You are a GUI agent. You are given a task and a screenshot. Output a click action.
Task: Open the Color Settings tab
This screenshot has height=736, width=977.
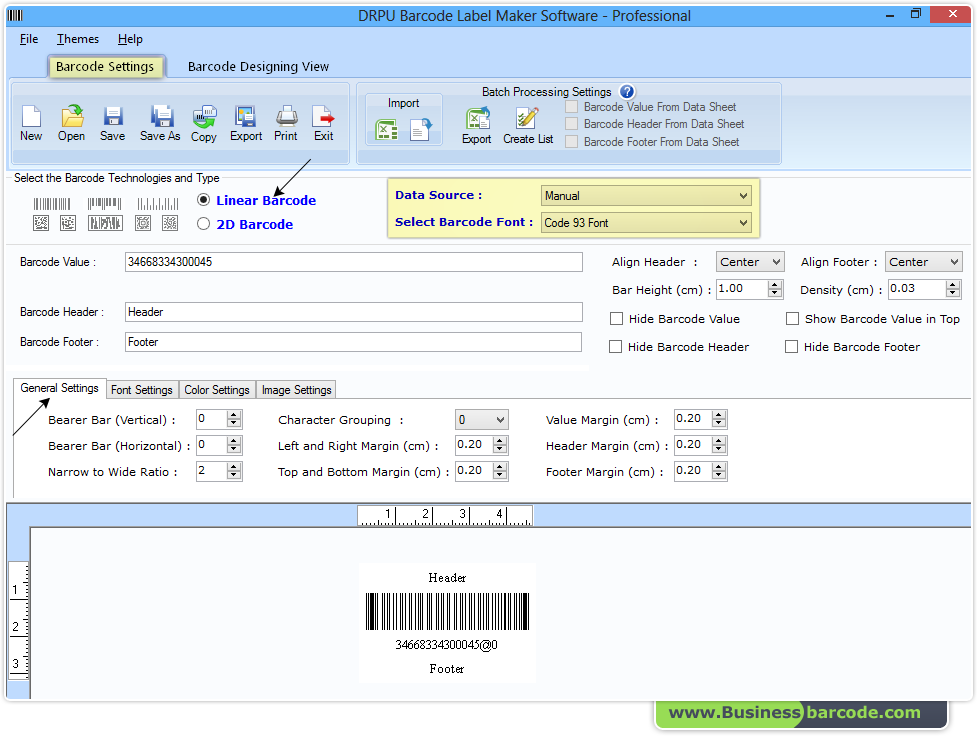(216, 390)
